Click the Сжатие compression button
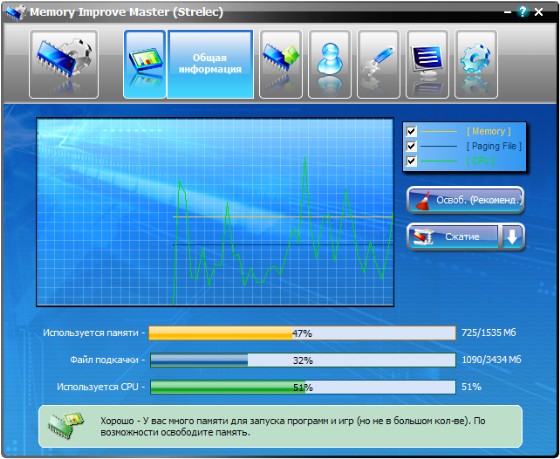 (453, 236)
